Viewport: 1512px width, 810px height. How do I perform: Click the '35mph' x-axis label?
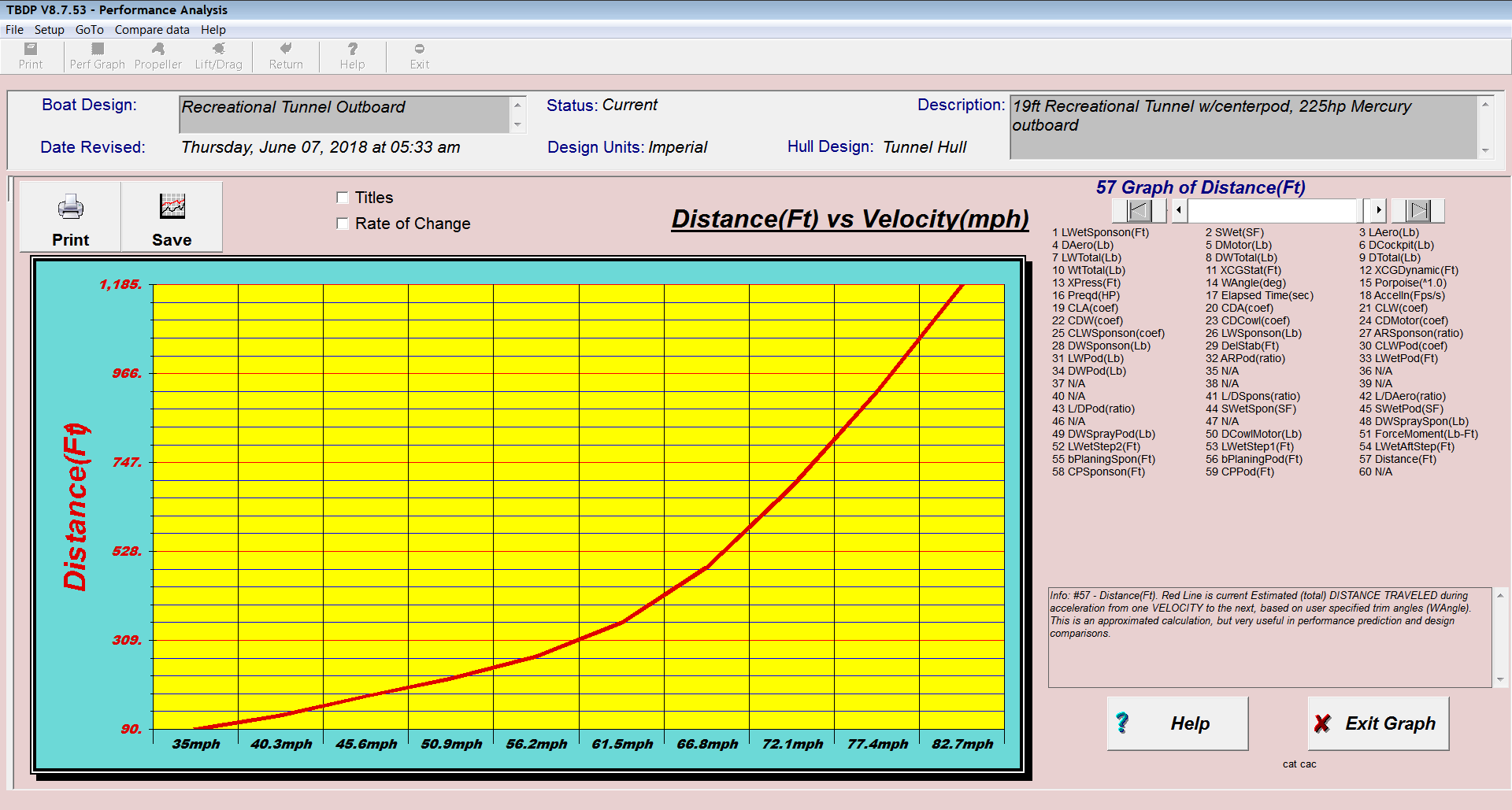196,744
